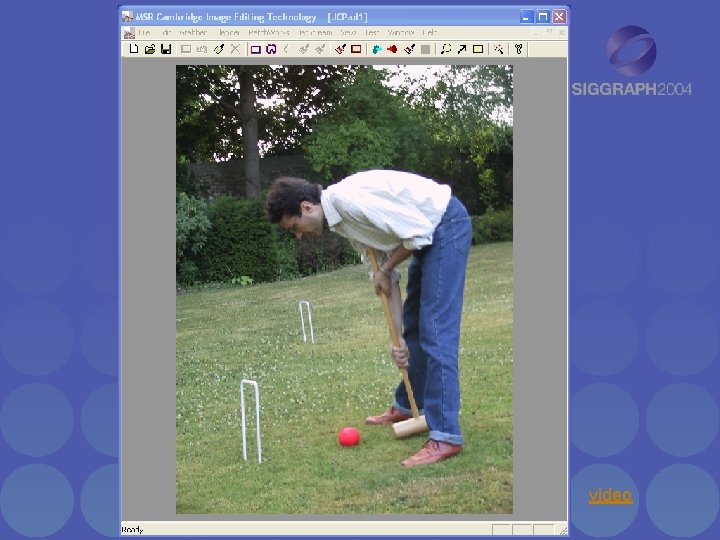Restore the inner document window in the menu bar
Screen dimensions: 720x540
point(549,33)
